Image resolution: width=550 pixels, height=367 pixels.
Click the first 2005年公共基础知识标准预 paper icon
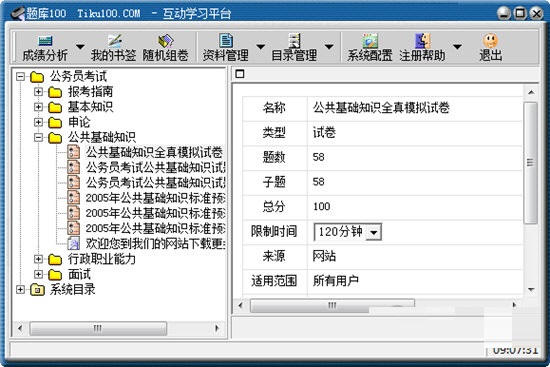click(73, 198)
